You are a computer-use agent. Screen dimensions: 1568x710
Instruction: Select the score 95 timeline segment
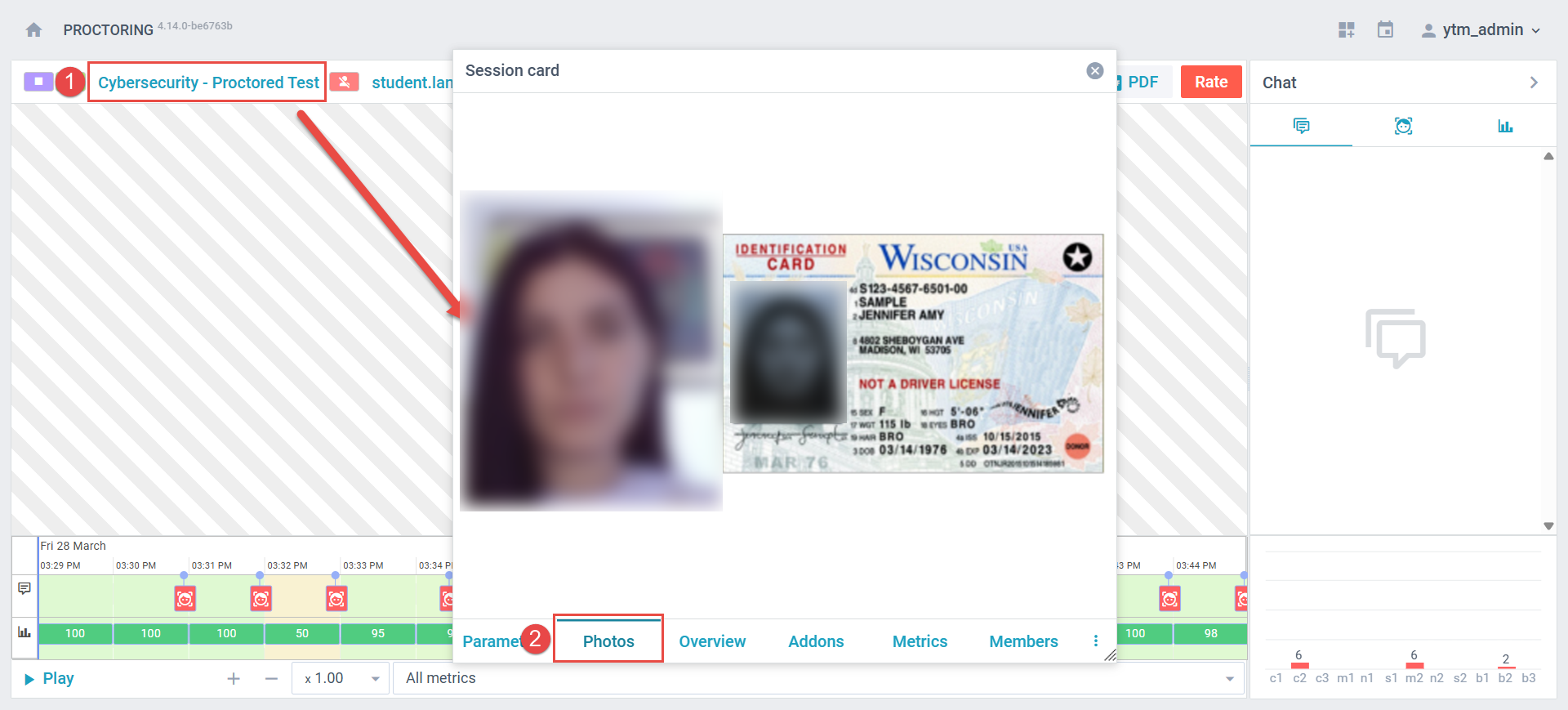pos(378,633)
